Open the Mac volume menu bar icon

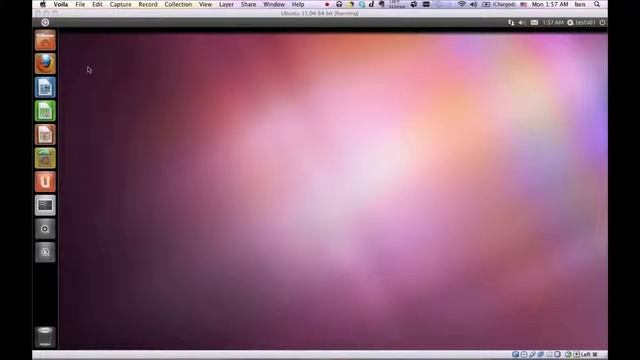click(473, 4)
